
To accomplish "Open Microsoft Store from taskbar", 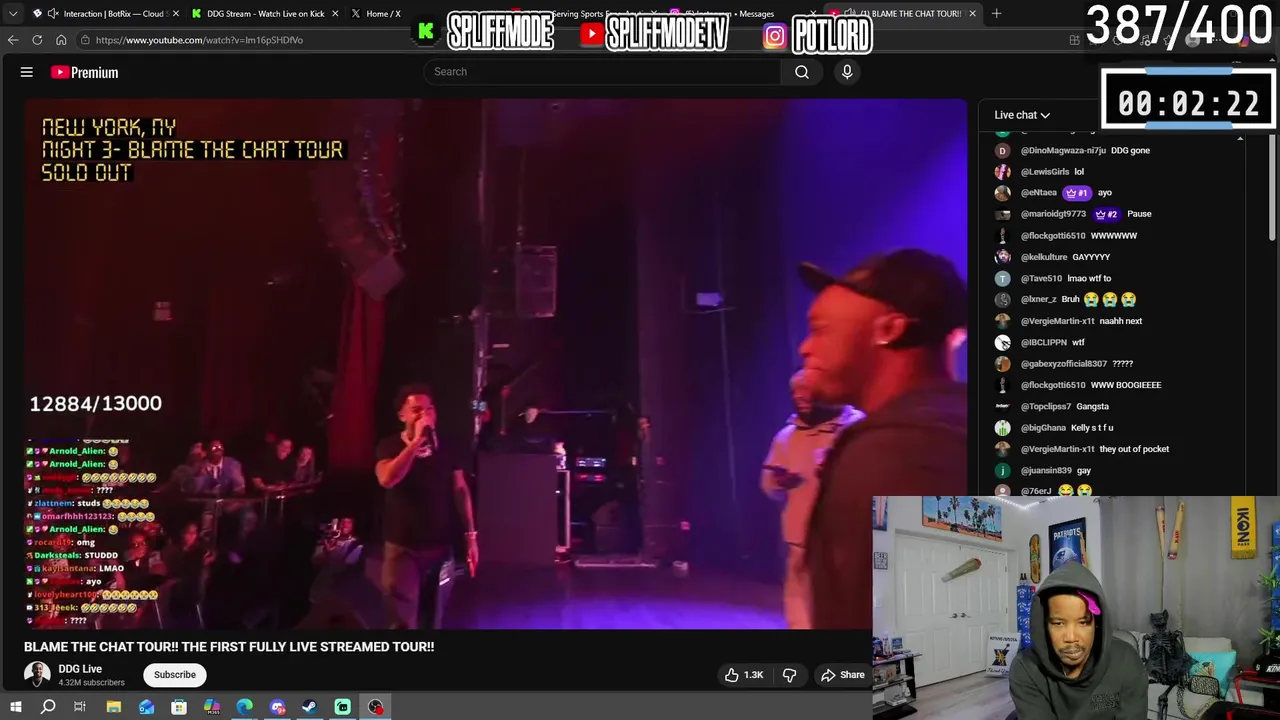I will (x=179, y=707).
